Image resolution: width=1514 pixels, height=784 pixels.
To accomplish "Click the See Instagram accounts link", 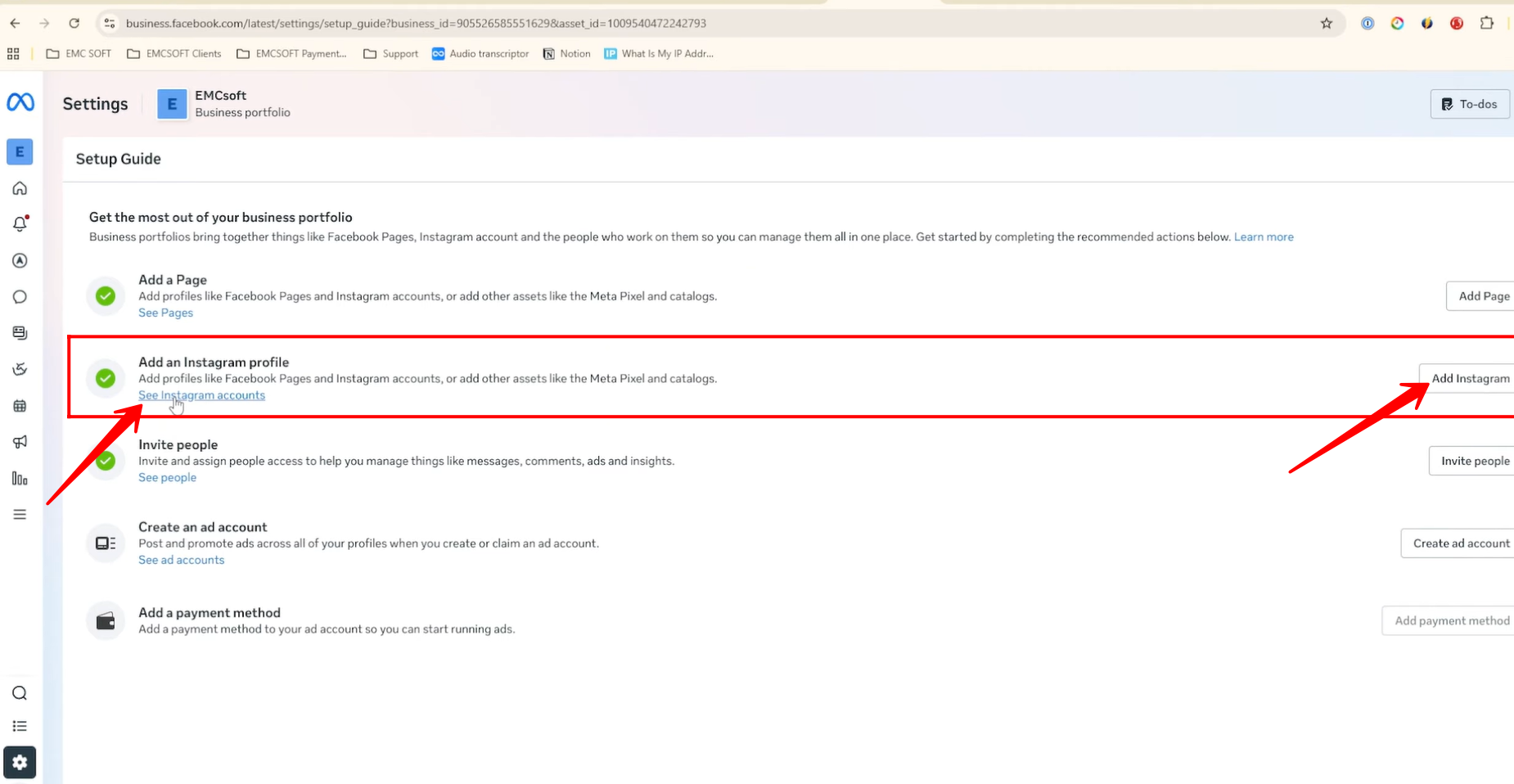I will pyautogui.click(x=201, y=395).
